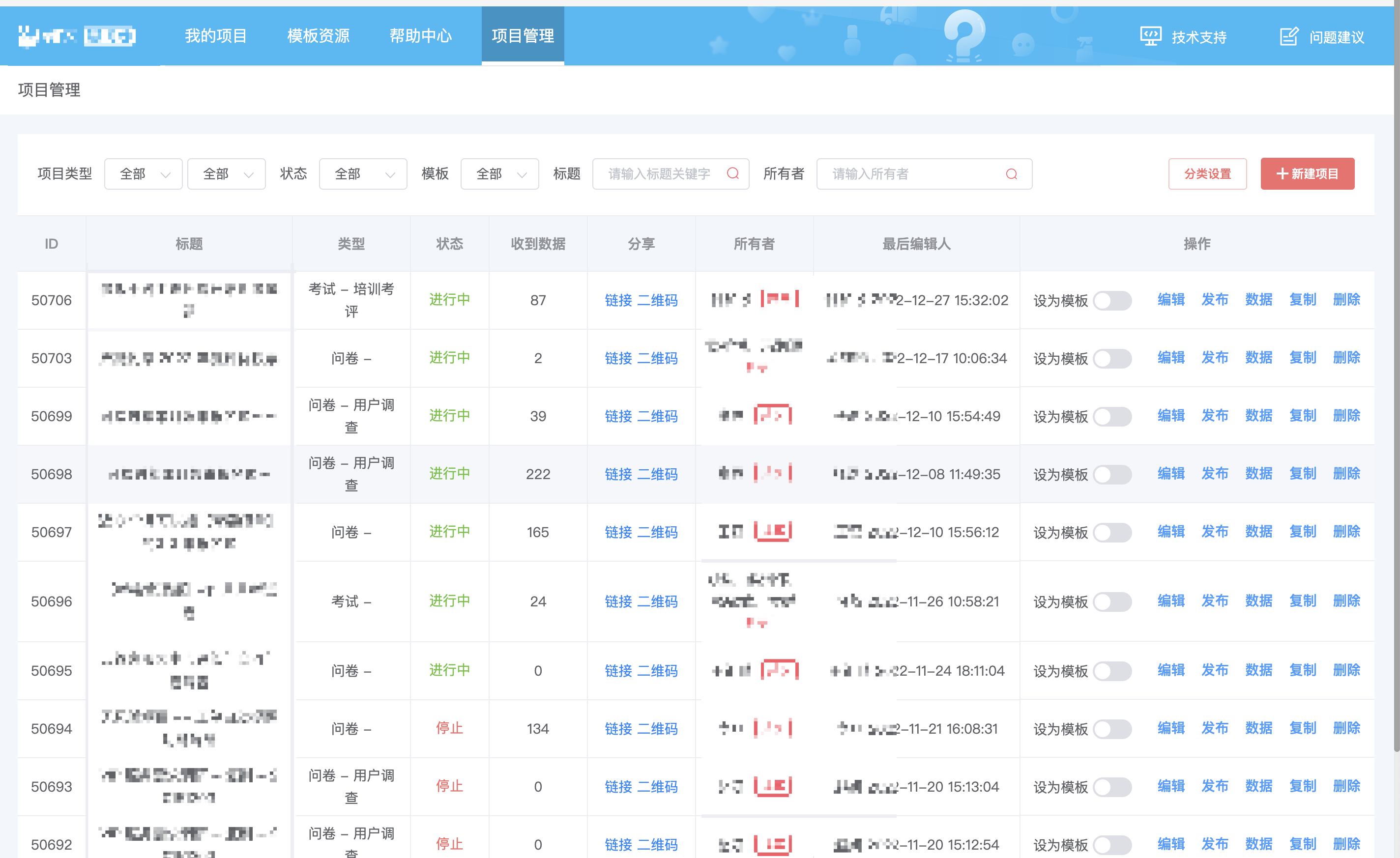Click type cell 考试 – 培训考评
The height and width of the screenshot is (858, 1400).
pyautogui.click(x=351, y=300)
